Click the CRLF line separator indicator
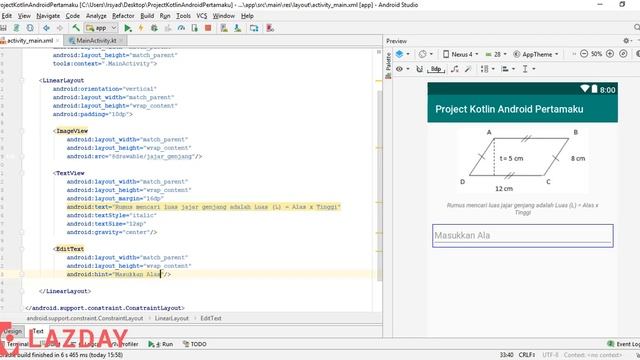 [527, 355]
